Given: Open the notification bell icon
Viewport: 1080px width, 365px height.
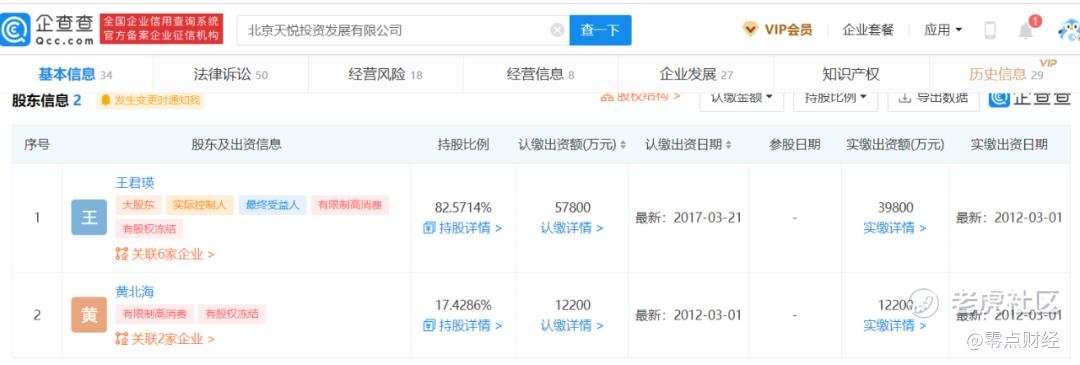Looking at the screenshot, I should click(x=1026, y=31).
